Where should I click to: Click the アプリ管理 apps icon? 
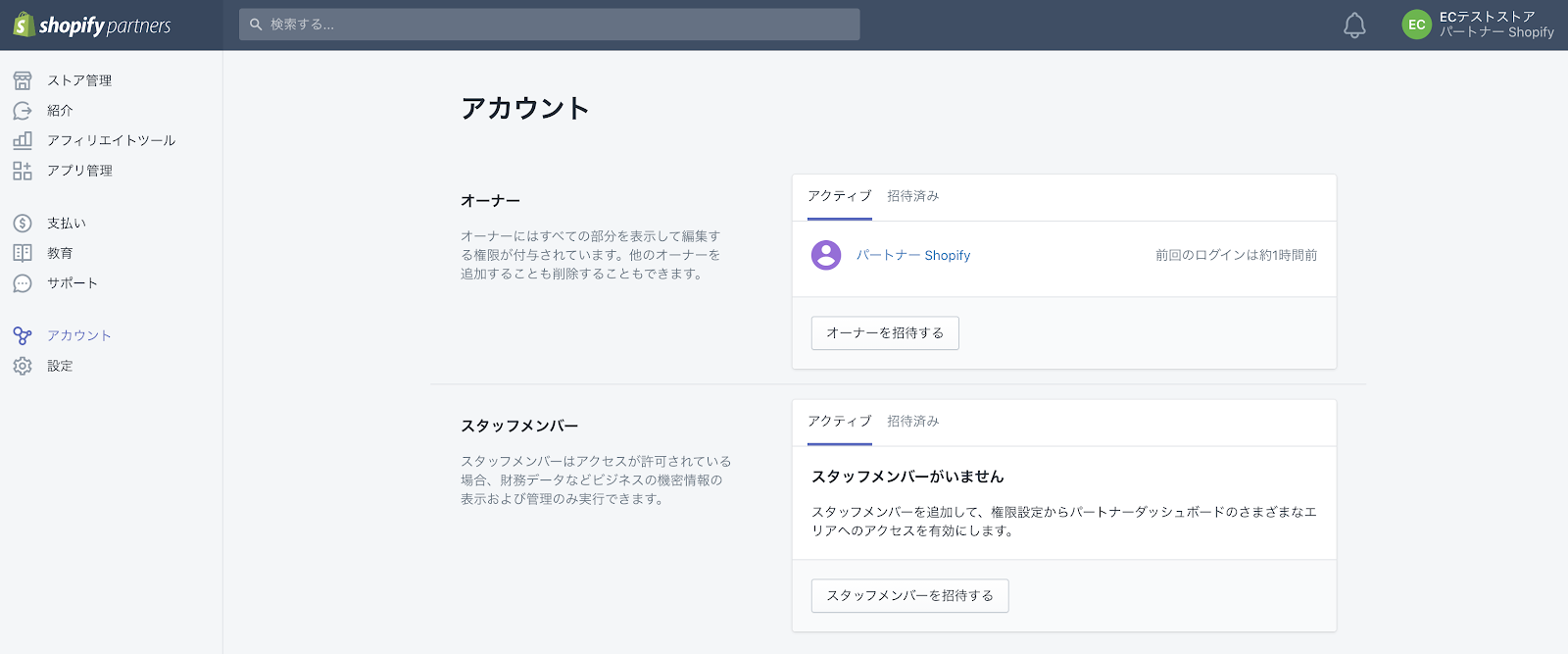pyautogui.click(x=23, y=171)
